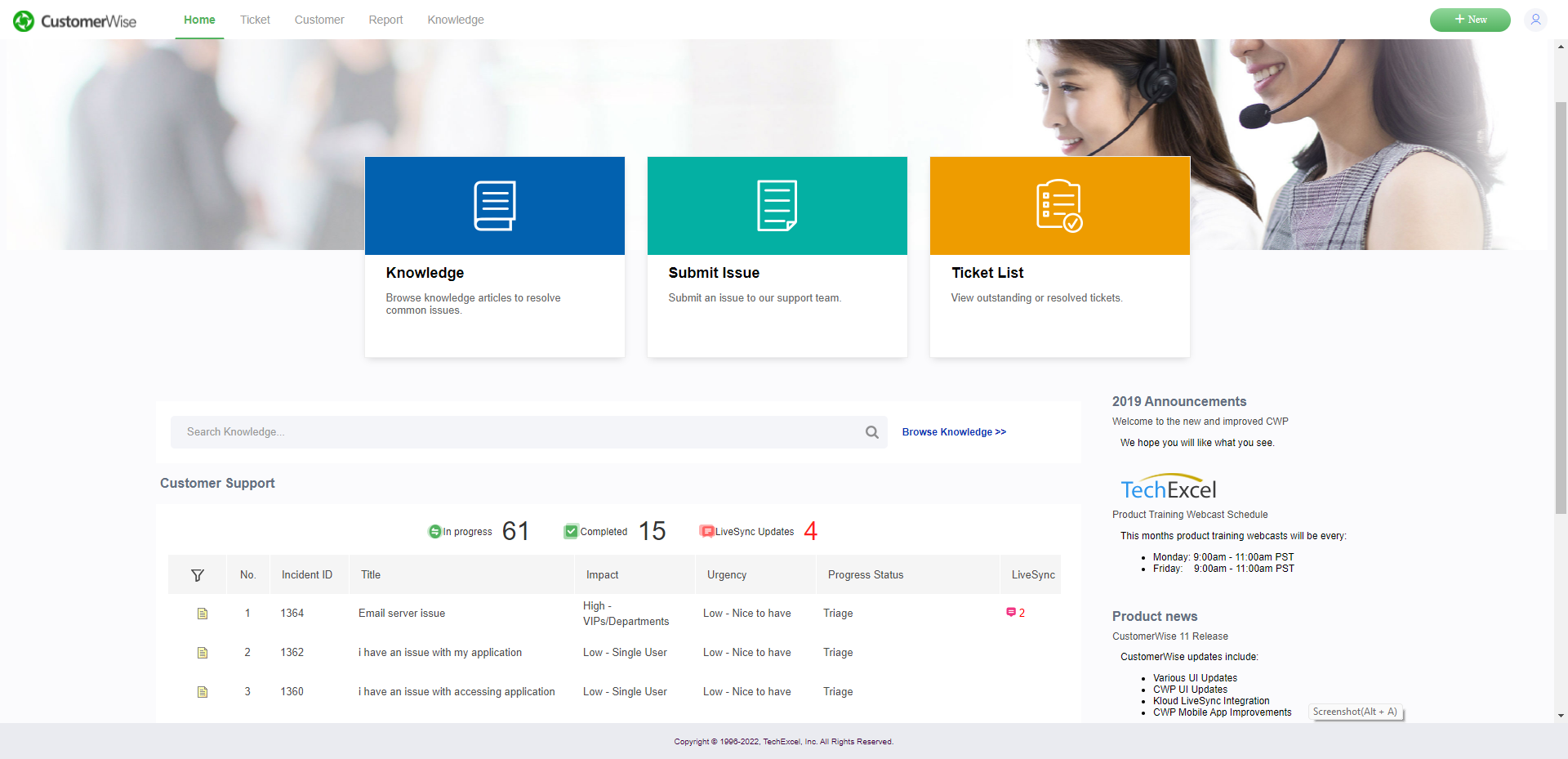Click the LiveSync Updates pink chat icon
The image size is (1568, 759).
[x=706, y=530]
